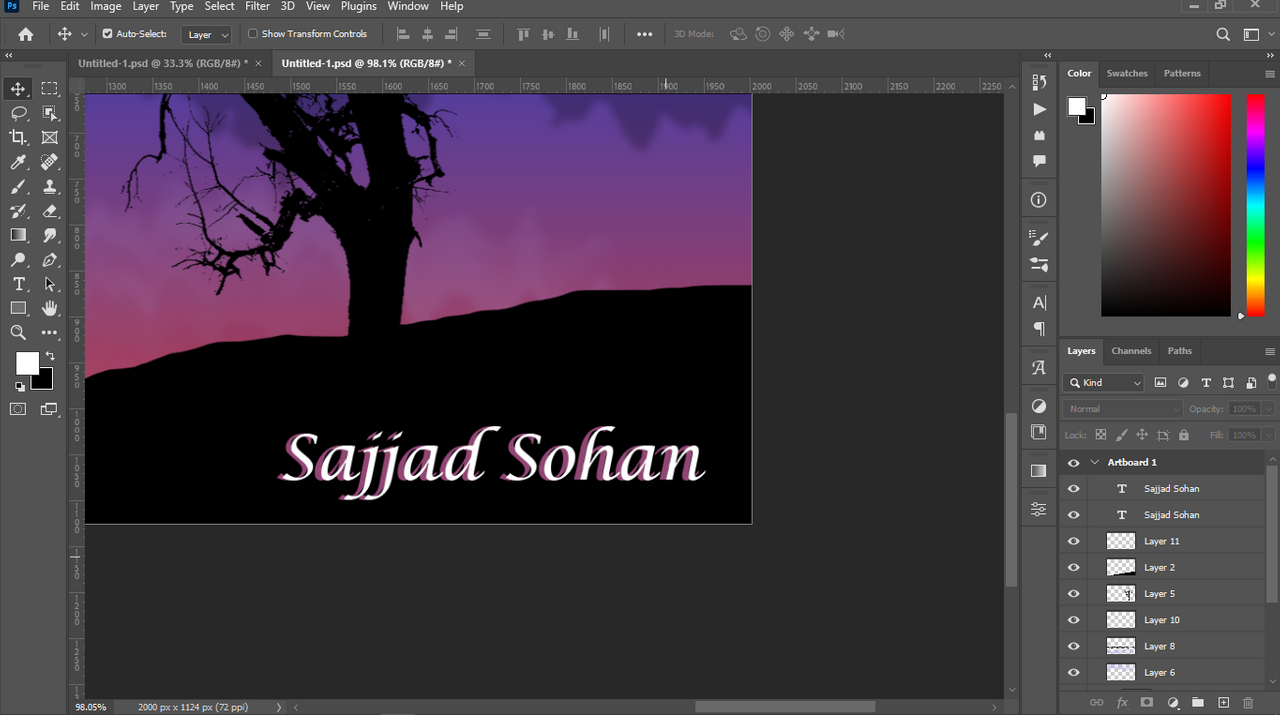Switch to the Channels tab

pyautogui.click(x=1131, y=351)
